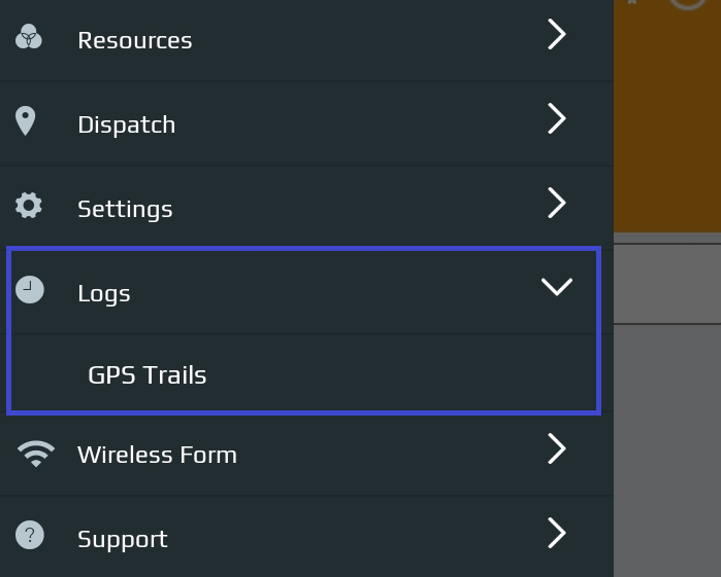Click the Dispatch map pin icon

coord(25,121)
